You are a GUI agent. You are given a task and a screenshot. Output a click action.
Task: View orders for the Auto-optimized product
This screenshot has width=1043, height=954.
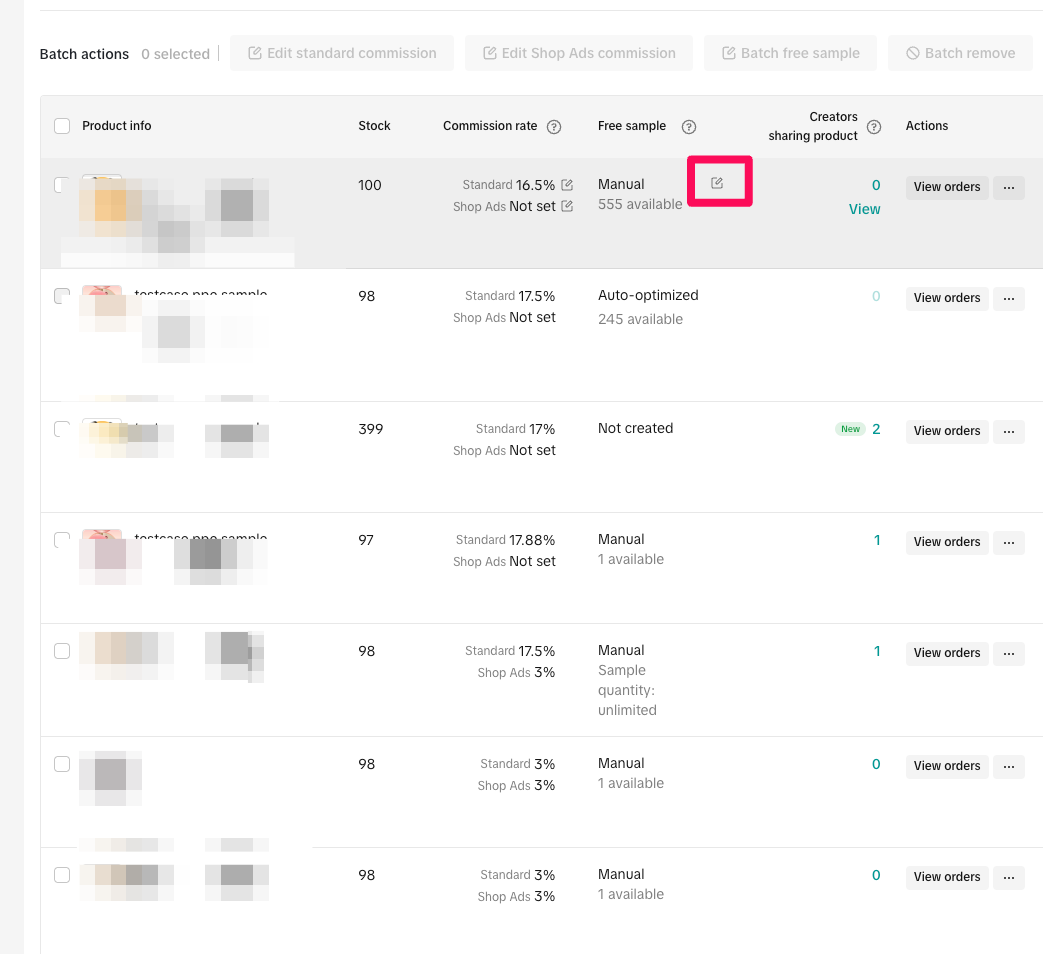(946, 298)
